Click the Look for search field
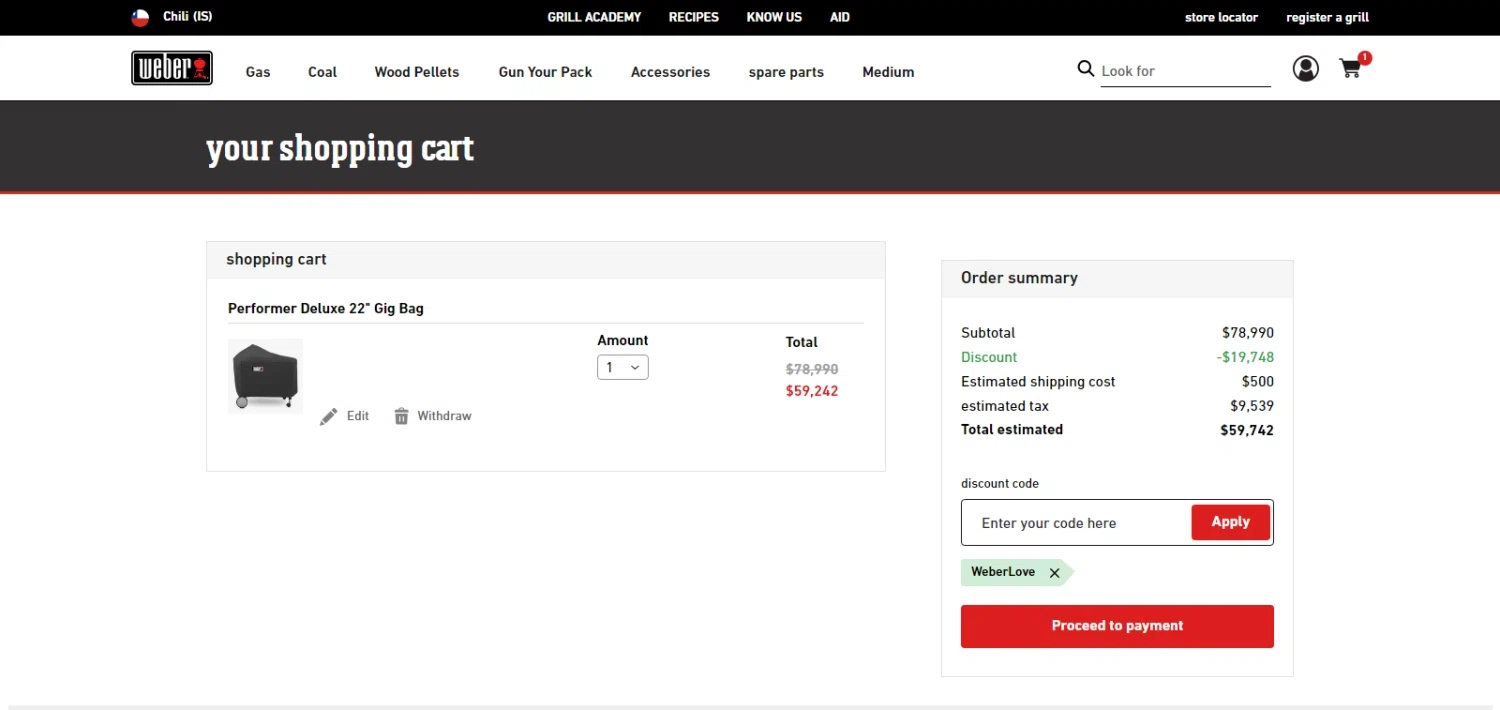The height and width of the screenshot is (710, 1500). point(1184,71)
